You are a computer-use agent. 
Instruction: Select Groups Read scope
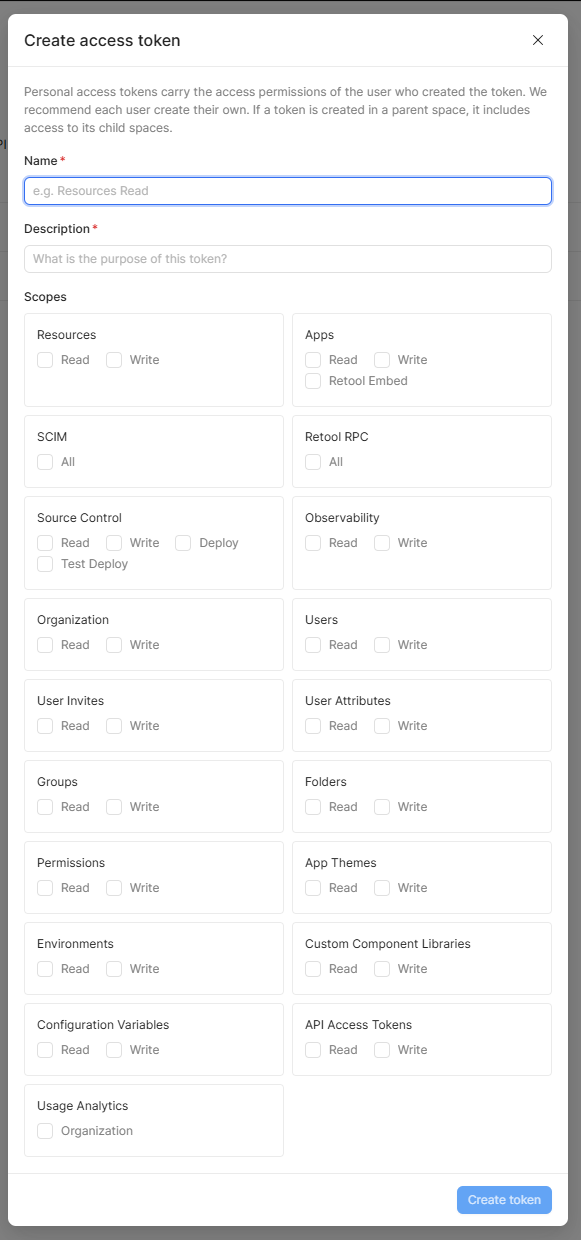(x=45, y=807)
